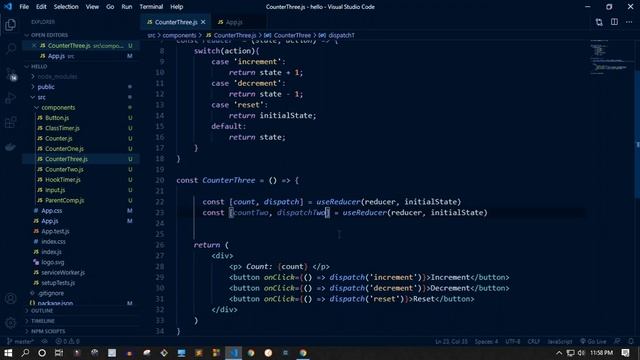Viewport: 640px width, 360px height.
Task: Click components in the breadcrumb path
Action: click(179, 36)
